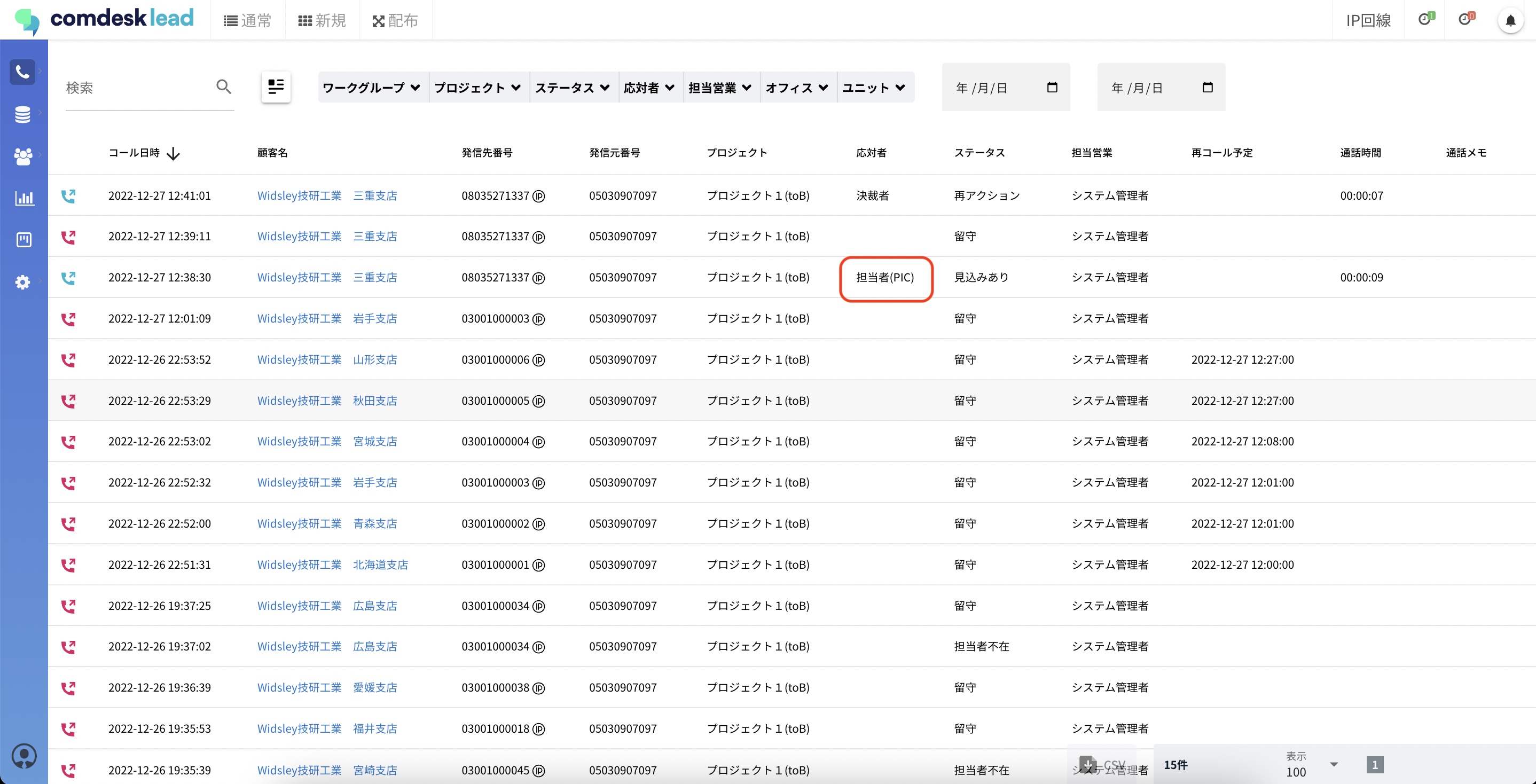Screen dimensions: 1536x784
Task: Click the search magnifier icon
Action: (x=224, y=87)
